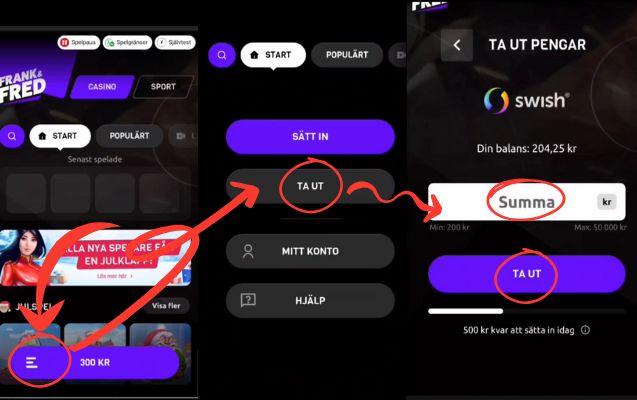The width and height of the screenshot is (637, 400).
Task: Open Spelpaus from the top bar
Action: pyautogui.click(x=79, y=42)
